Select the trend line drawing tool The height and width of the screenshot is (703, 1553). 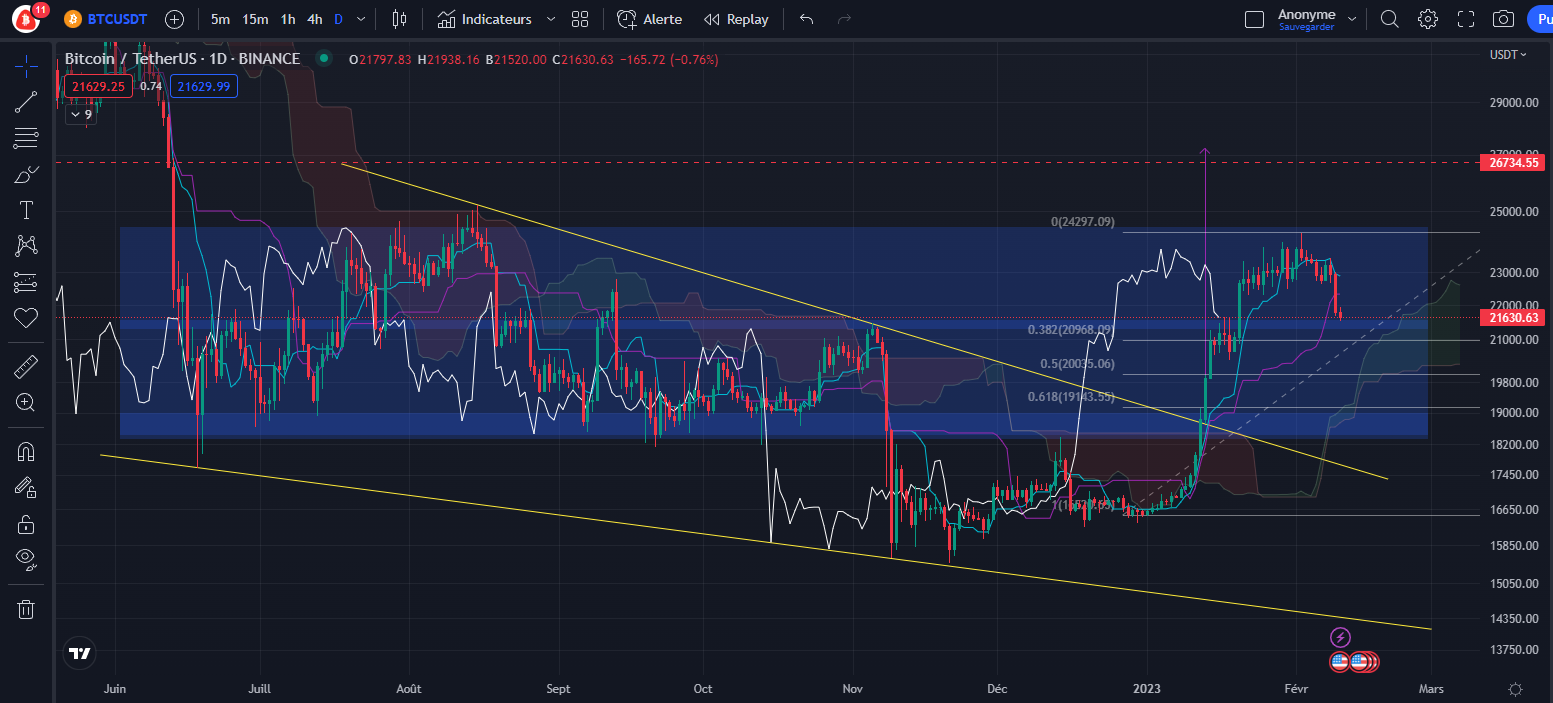click(x=25, y=101)
